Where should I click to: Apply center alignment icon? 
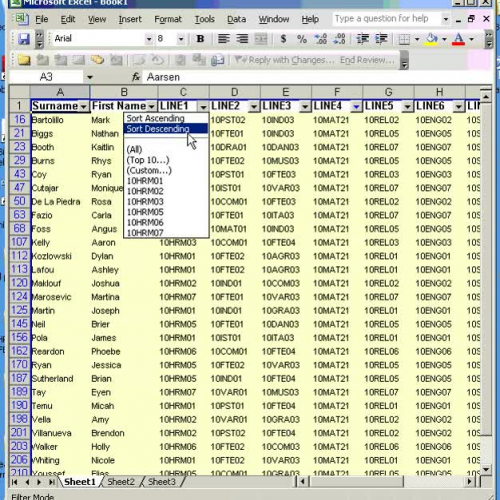(242, 39)
